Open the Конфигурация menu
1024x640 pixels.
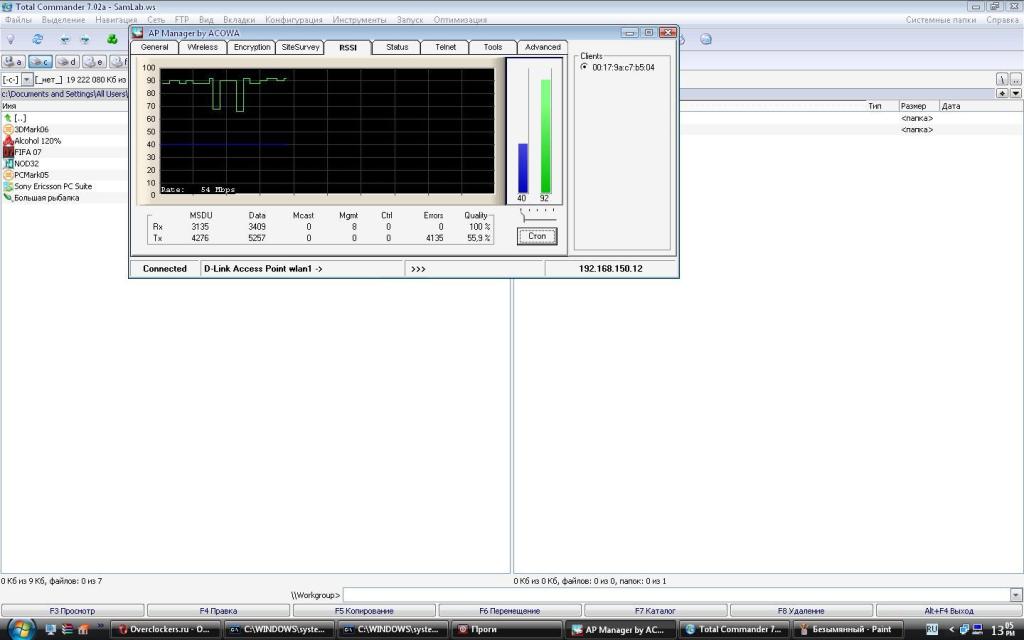click(294, 20)
